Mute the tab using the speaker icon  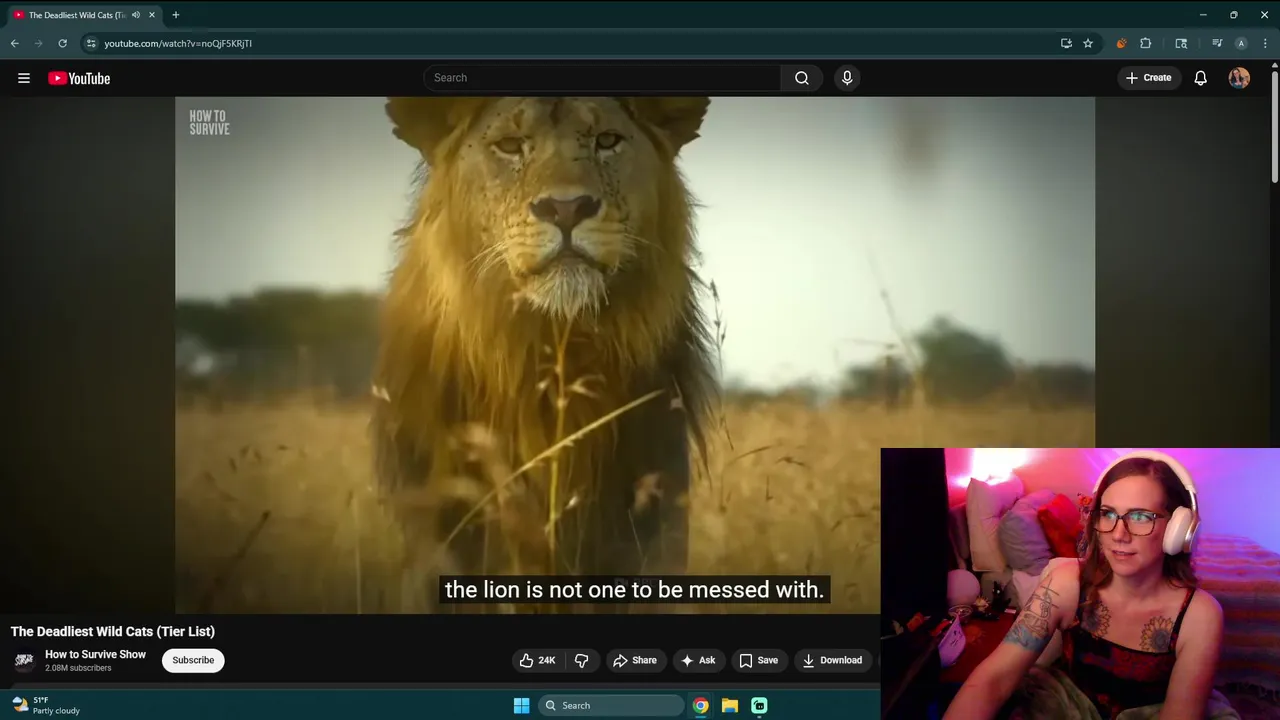[x=136, y=15]
